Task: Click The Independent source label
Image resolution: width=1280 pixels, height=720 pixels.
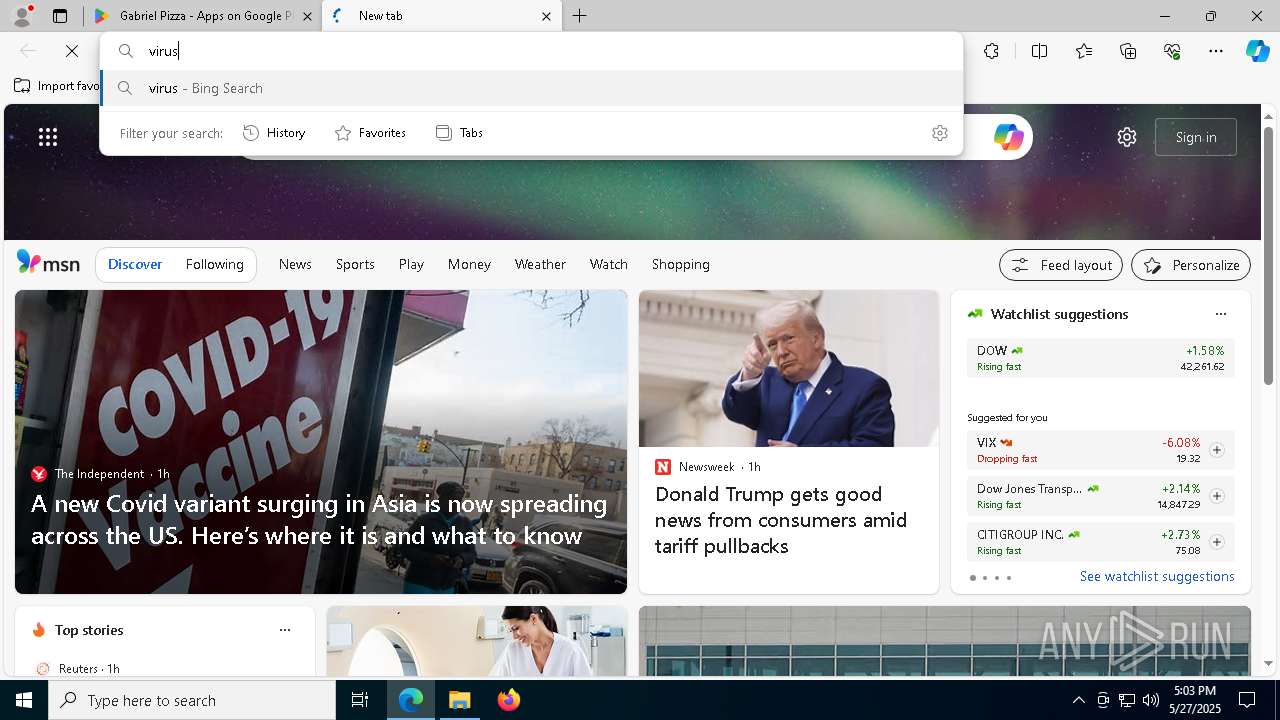Action: coord(100,474)
